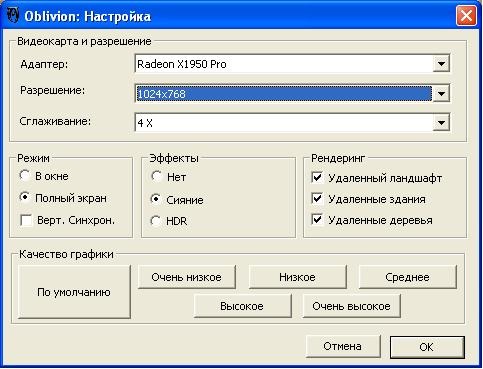483x369 pixels.
Task: Open the Сглаживание dropdown arrow
Action: pos(441,123)
